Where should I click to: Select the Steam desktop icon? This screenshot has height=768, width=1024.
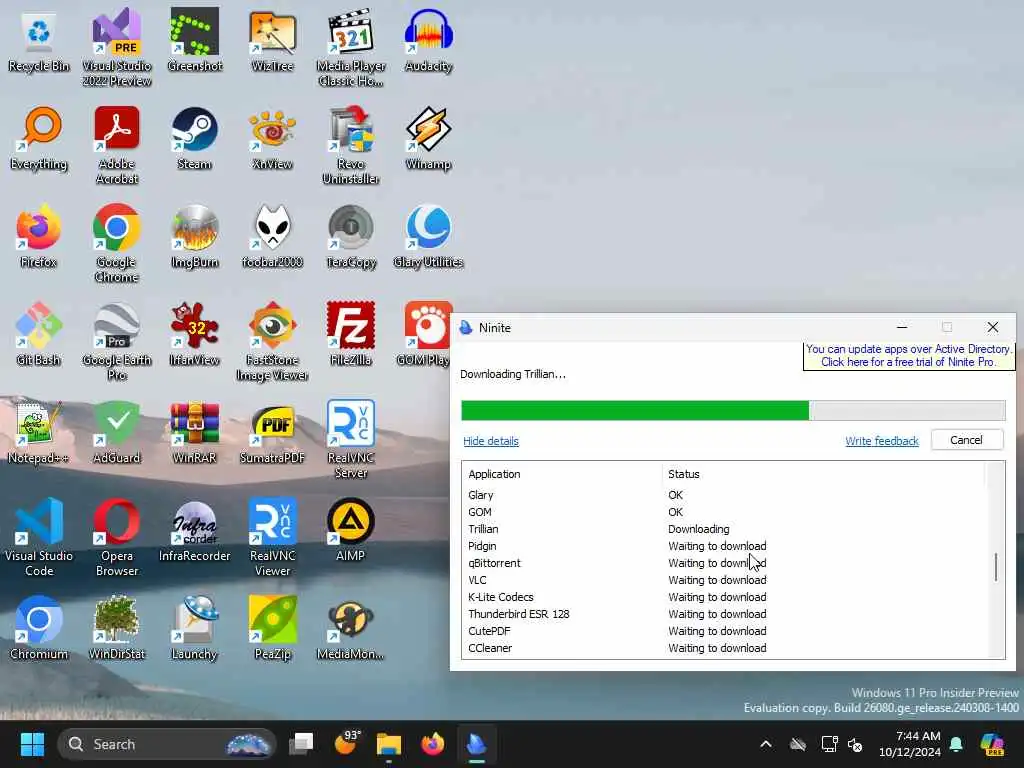pos(195,139)
